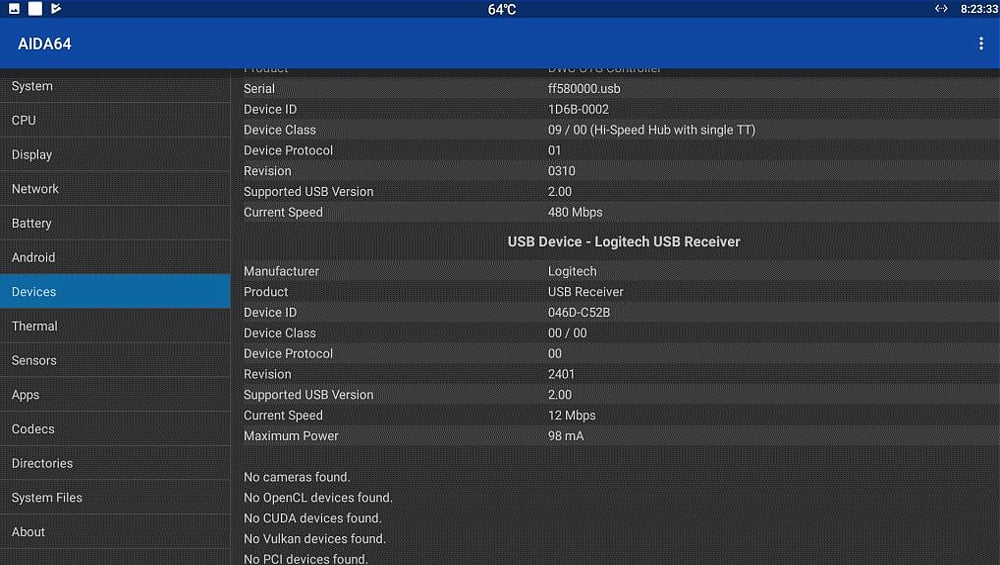
Task: Open Directories in the sidebar
Action: click(115, 464)
